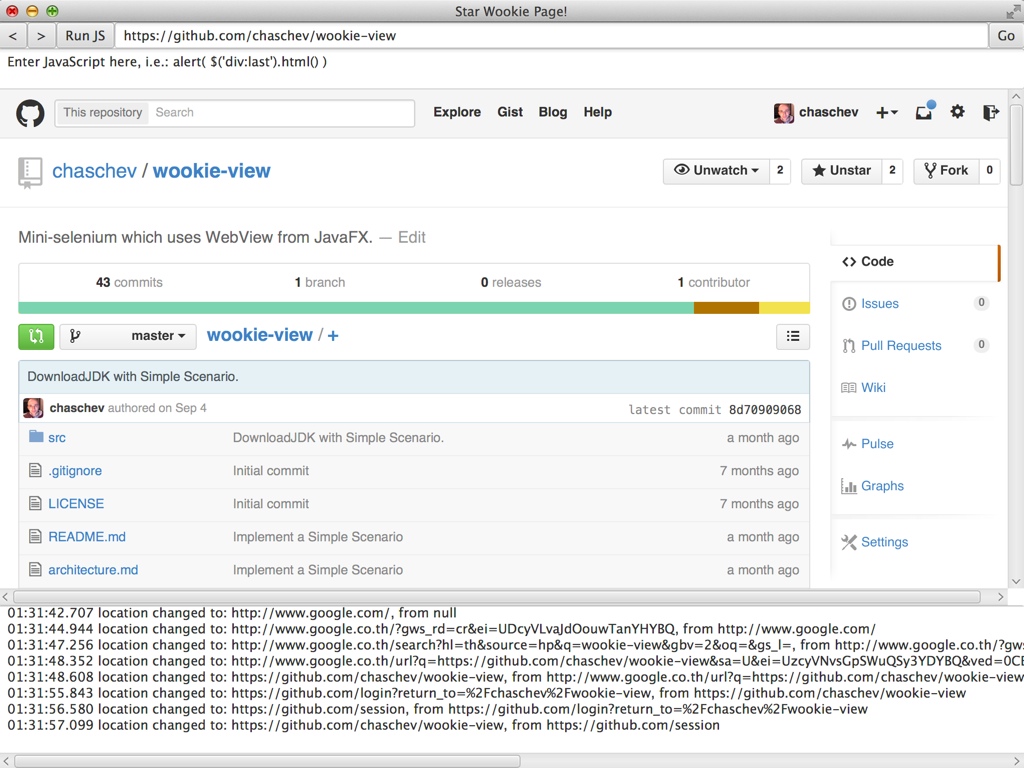
Task: Open the Pull Requests tab
Action: [x=901, y=346]
